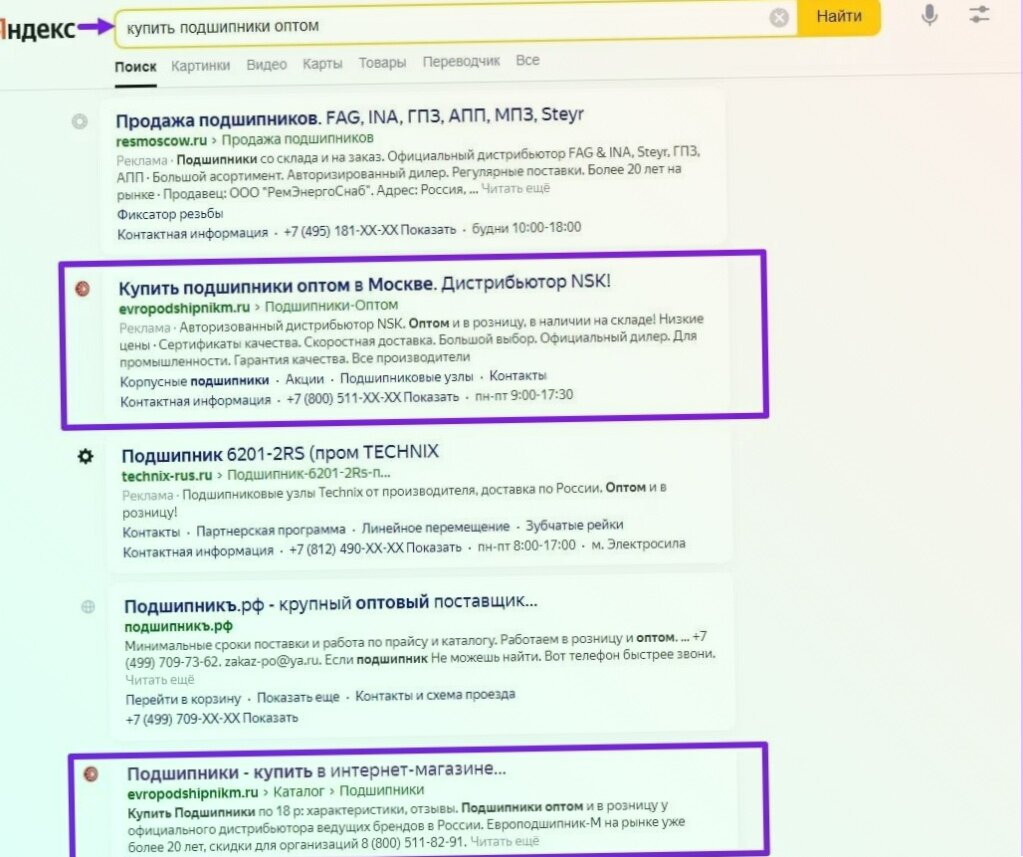Image resolution: width=1023 pixels, height=857 pixels.
Task: Switch to the Видео tab
Action: click(266, 65)
